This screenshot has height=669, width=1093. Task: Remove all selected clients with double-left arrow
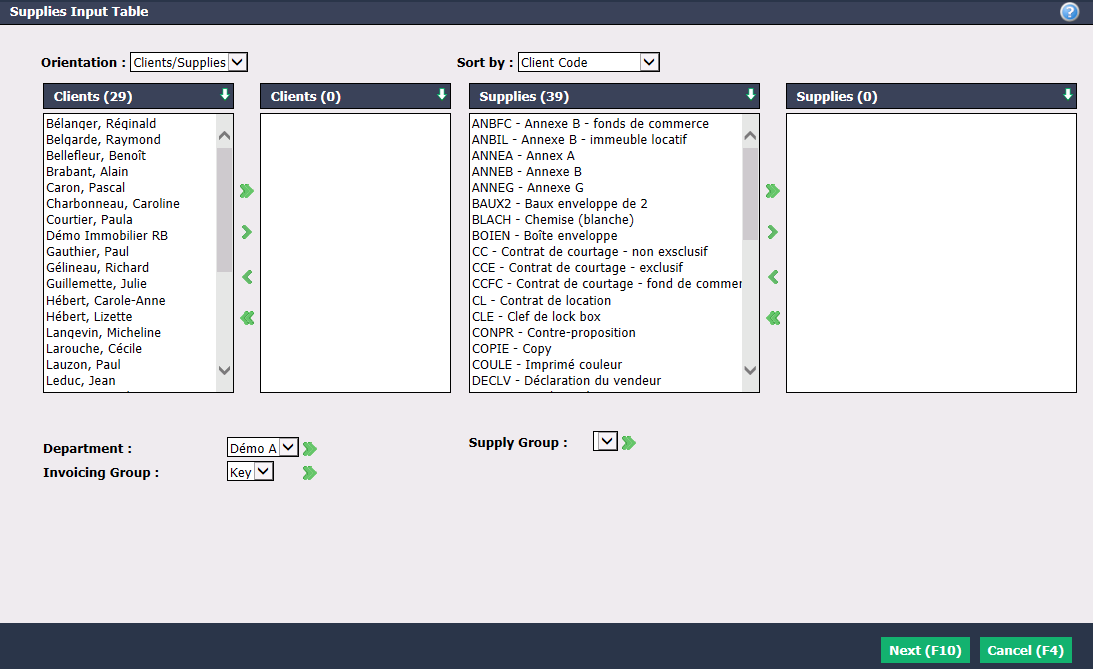[247, 318]
